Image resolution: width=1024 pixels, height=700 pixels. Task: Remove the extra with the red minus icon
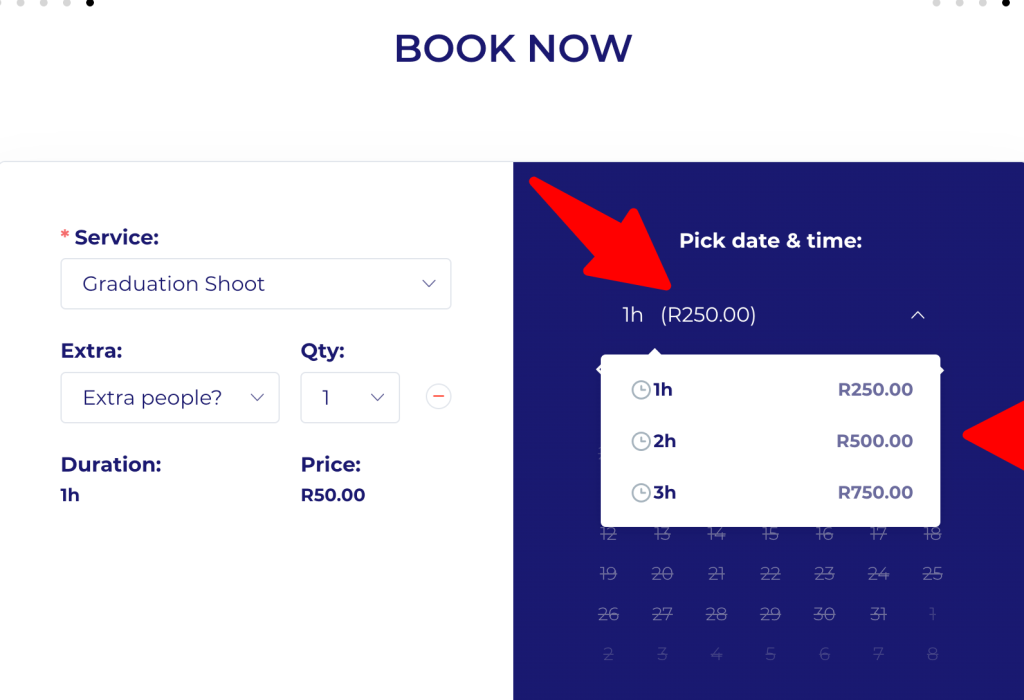tap(438, 397)
